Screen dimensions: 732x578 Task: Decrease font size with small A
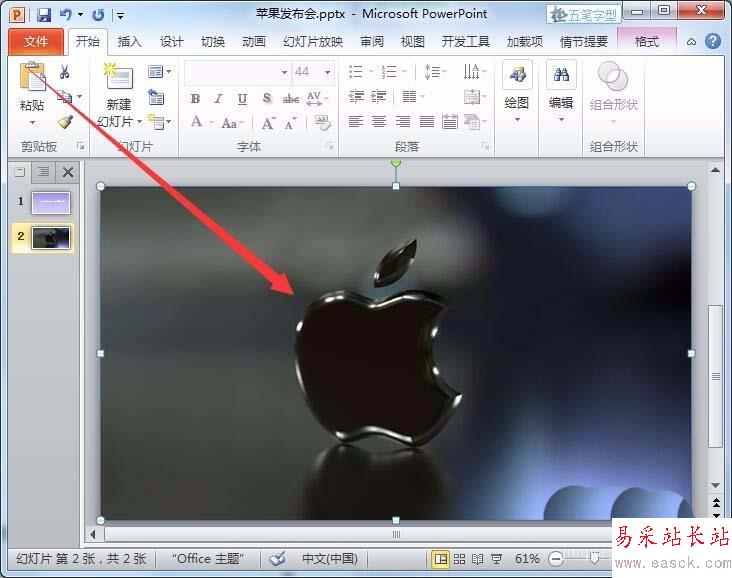[x=291, y=124]
